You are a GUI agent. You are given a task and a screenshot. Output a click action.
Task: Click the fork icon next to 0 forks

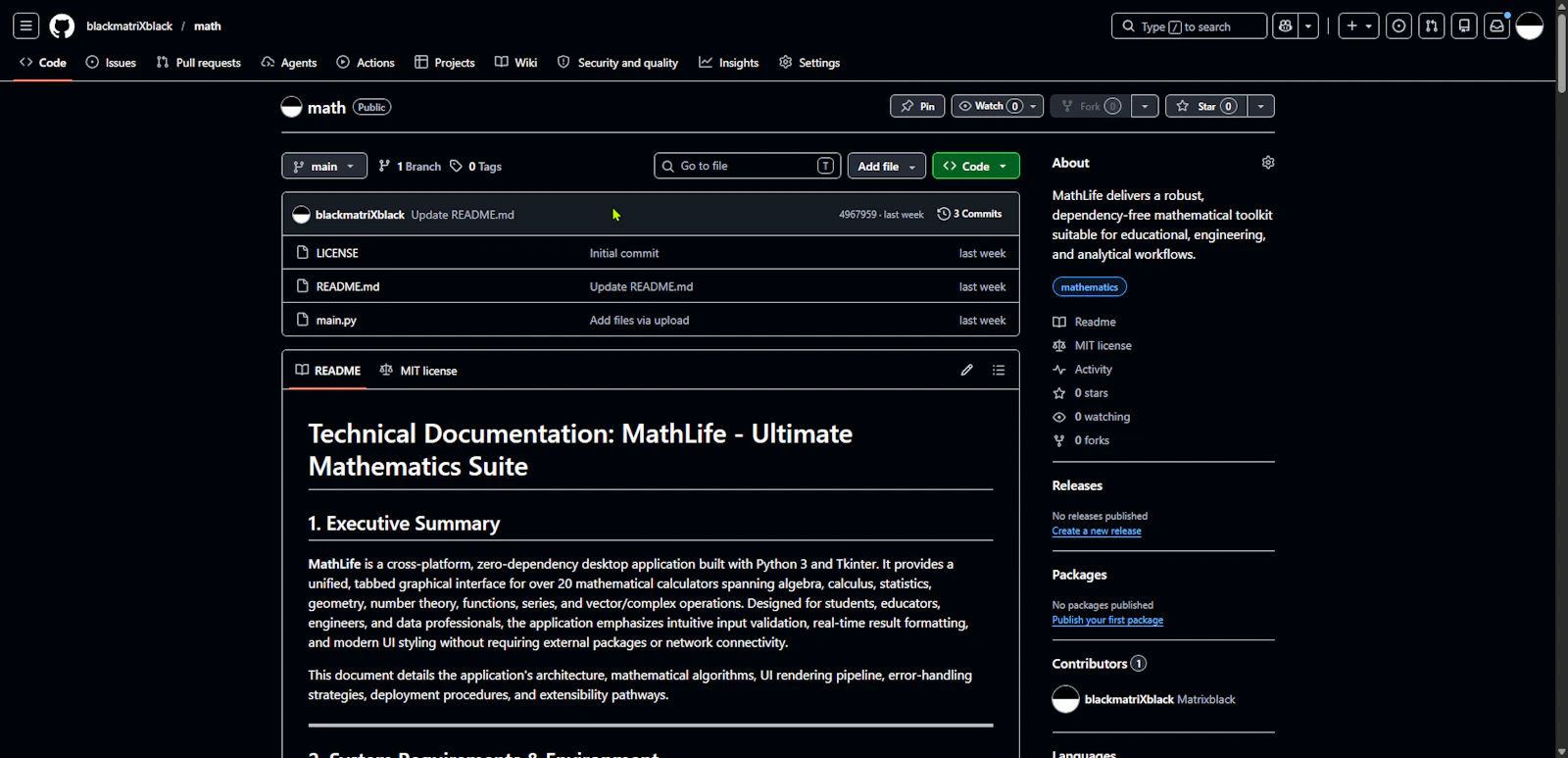click(1059, 440)
